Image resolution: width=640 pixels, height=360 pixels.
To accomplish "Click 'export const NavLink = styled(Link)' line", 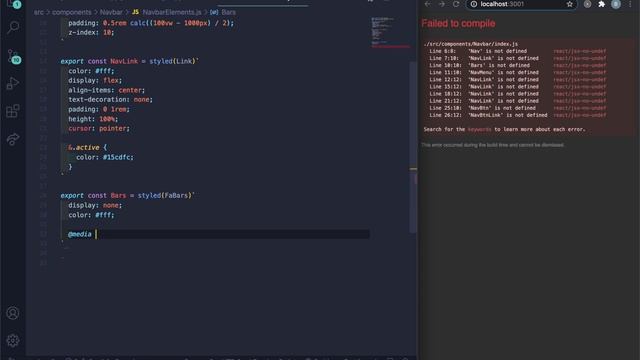I will (130, 61).
